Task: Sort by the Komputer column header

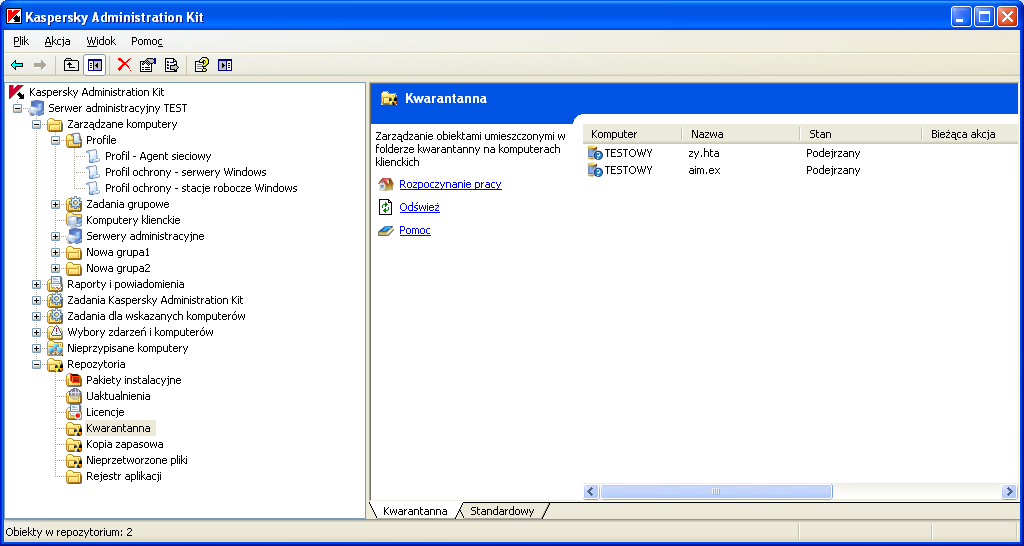Action: 632,134
